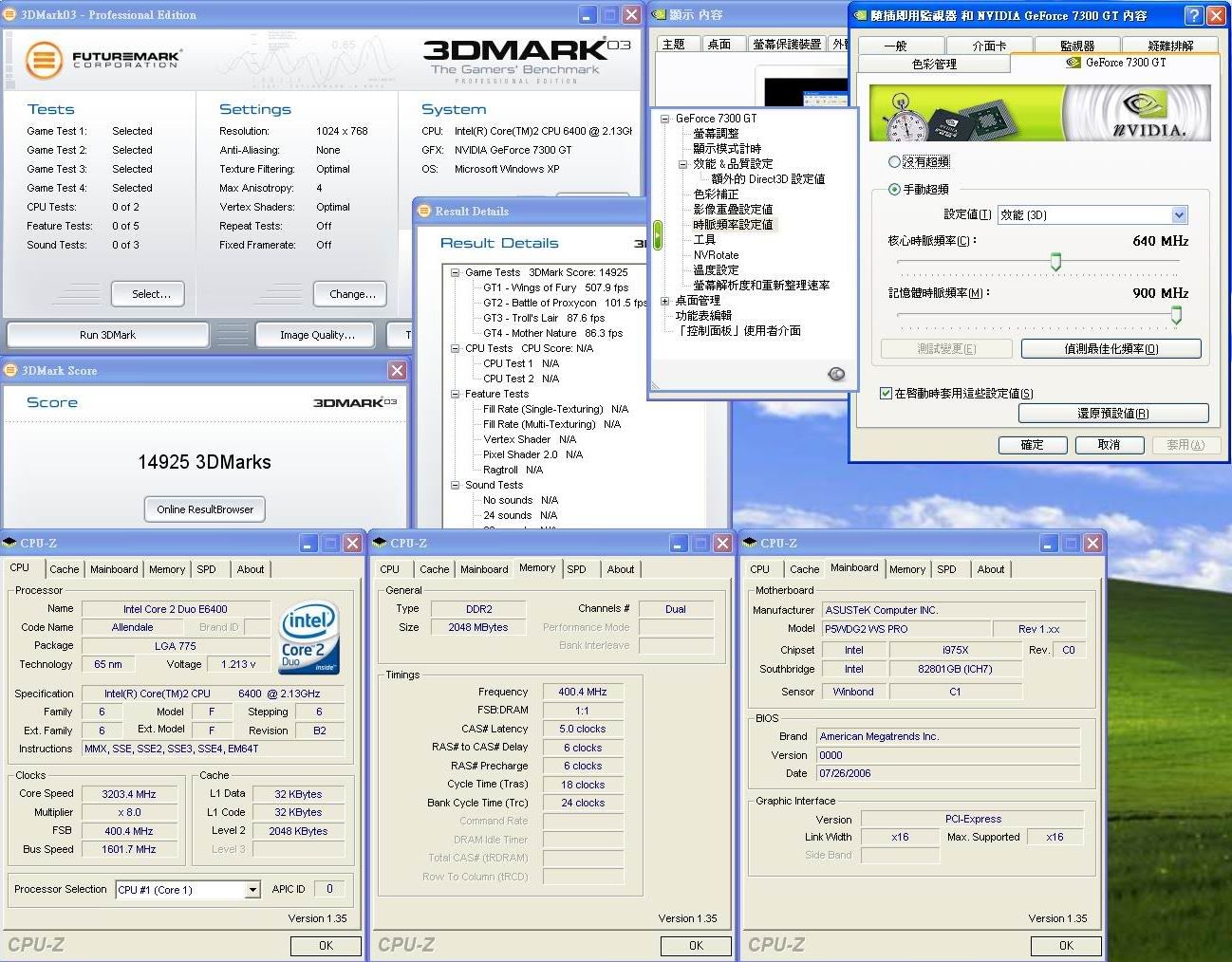This screenshot has height=962, width=1232.
Task: Click the core clock frequency slider handle
Action: pyautogui.click(x=1055, y=262)
